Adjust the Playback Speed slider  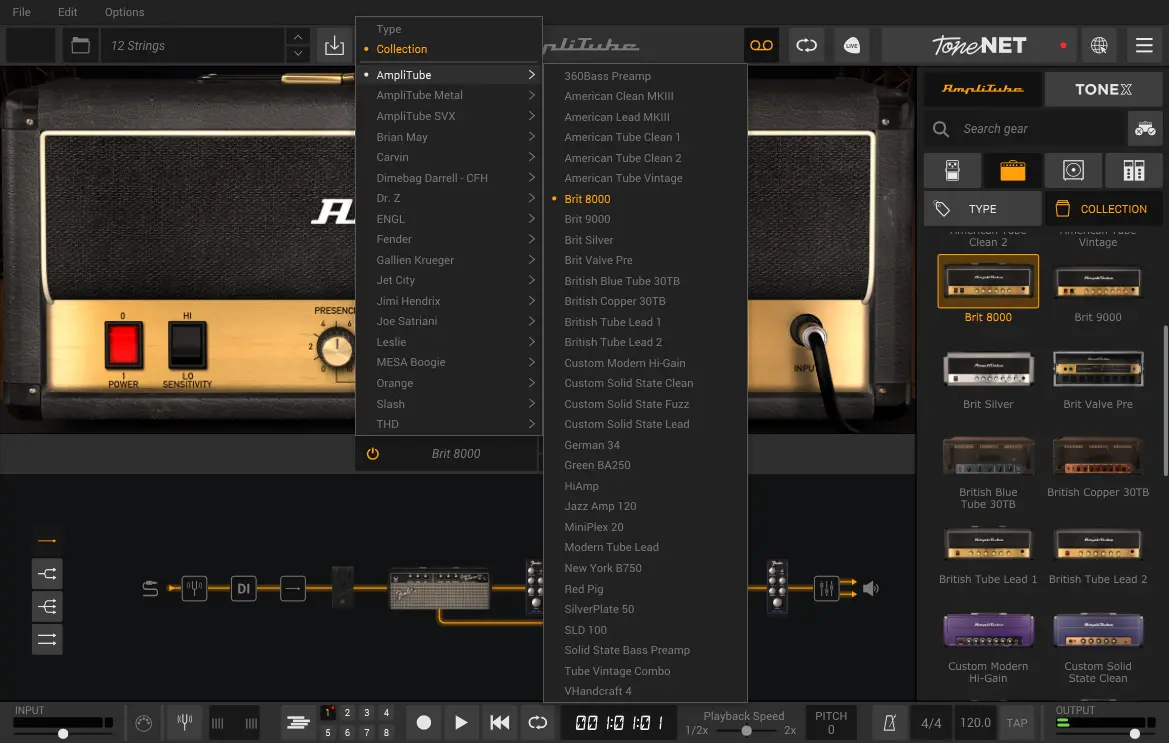(x=747, y=731)
